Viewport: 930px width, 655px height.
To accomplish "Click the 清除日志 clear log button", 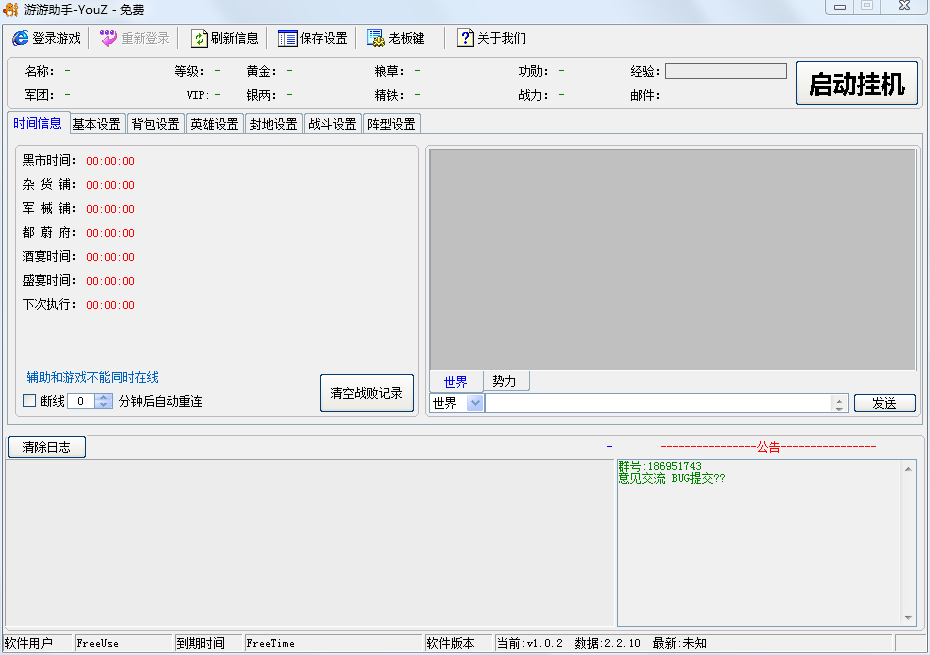I will (46, 447).
